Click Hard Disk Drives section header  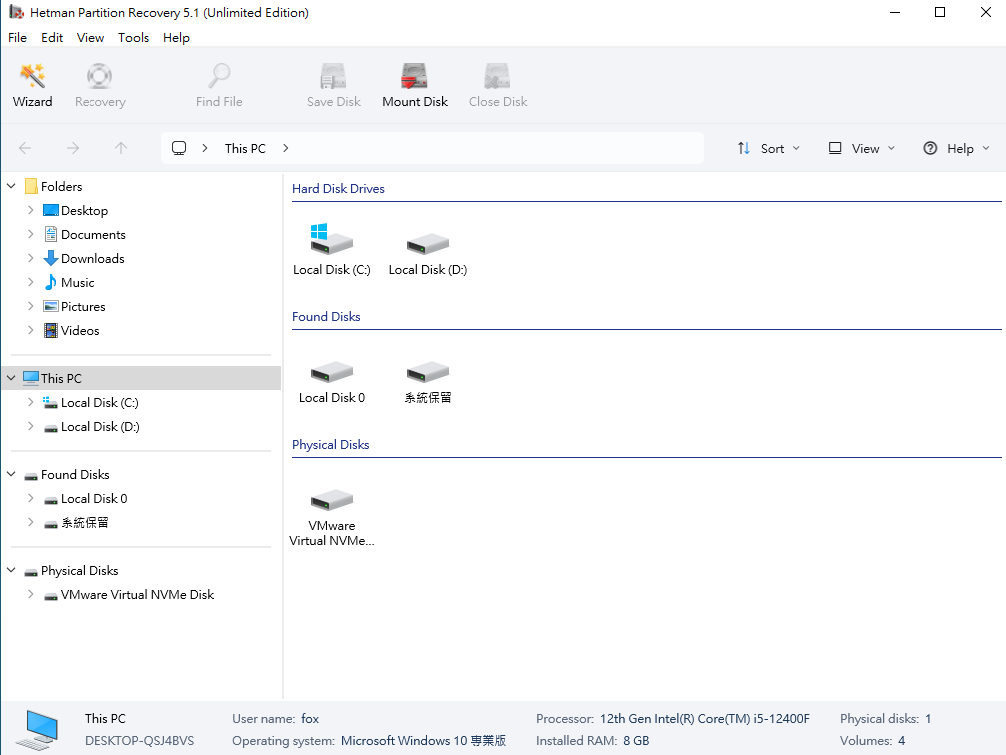coord(338,189)
